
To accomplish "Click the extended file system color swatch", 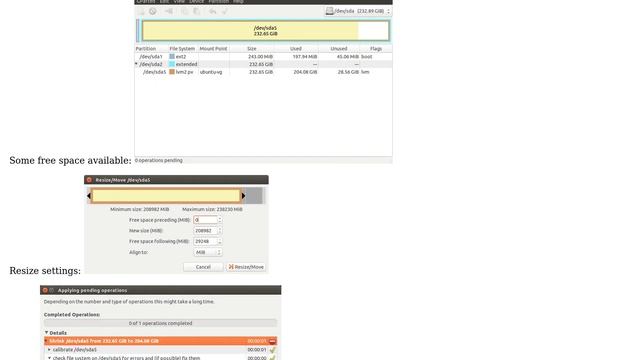I will coord(172,64).
